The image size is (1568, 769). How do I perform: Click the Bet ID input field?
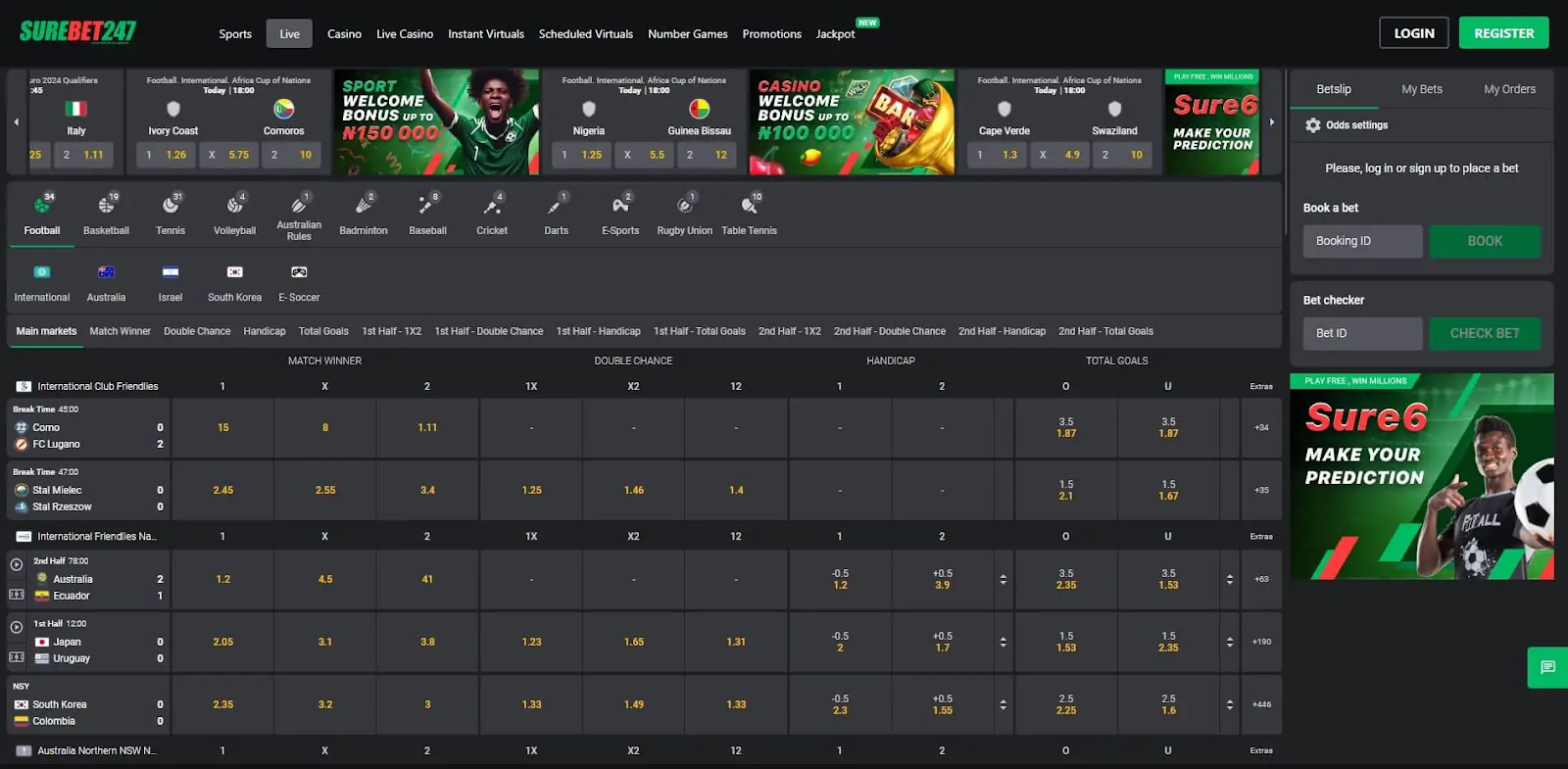click(x=1362, y=333)
